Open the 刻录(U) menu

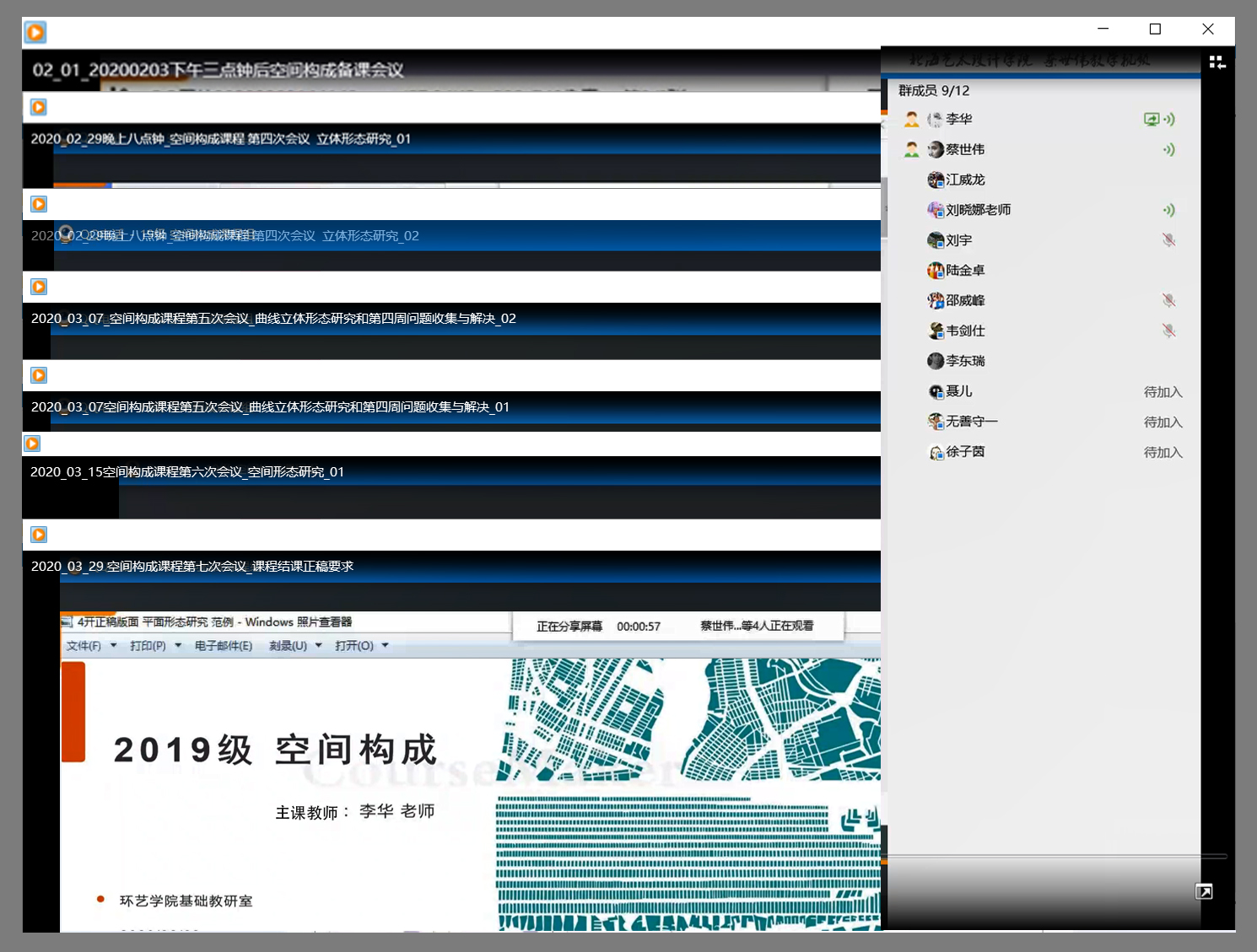click(x=295, y=646)
